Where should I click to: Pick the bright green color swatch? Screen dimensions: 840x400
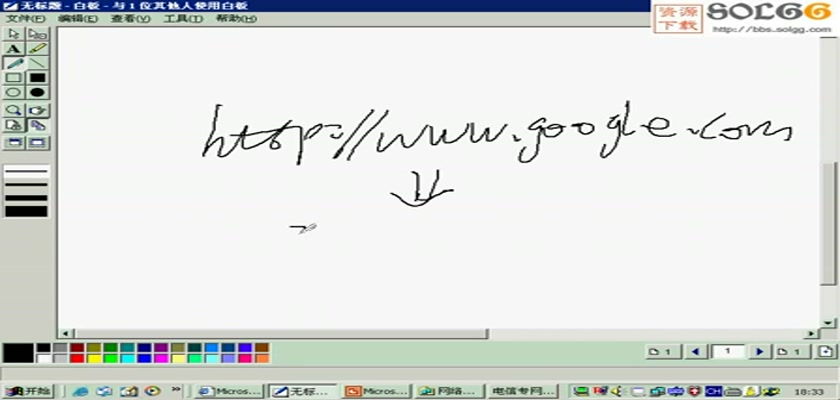(110, 358)
